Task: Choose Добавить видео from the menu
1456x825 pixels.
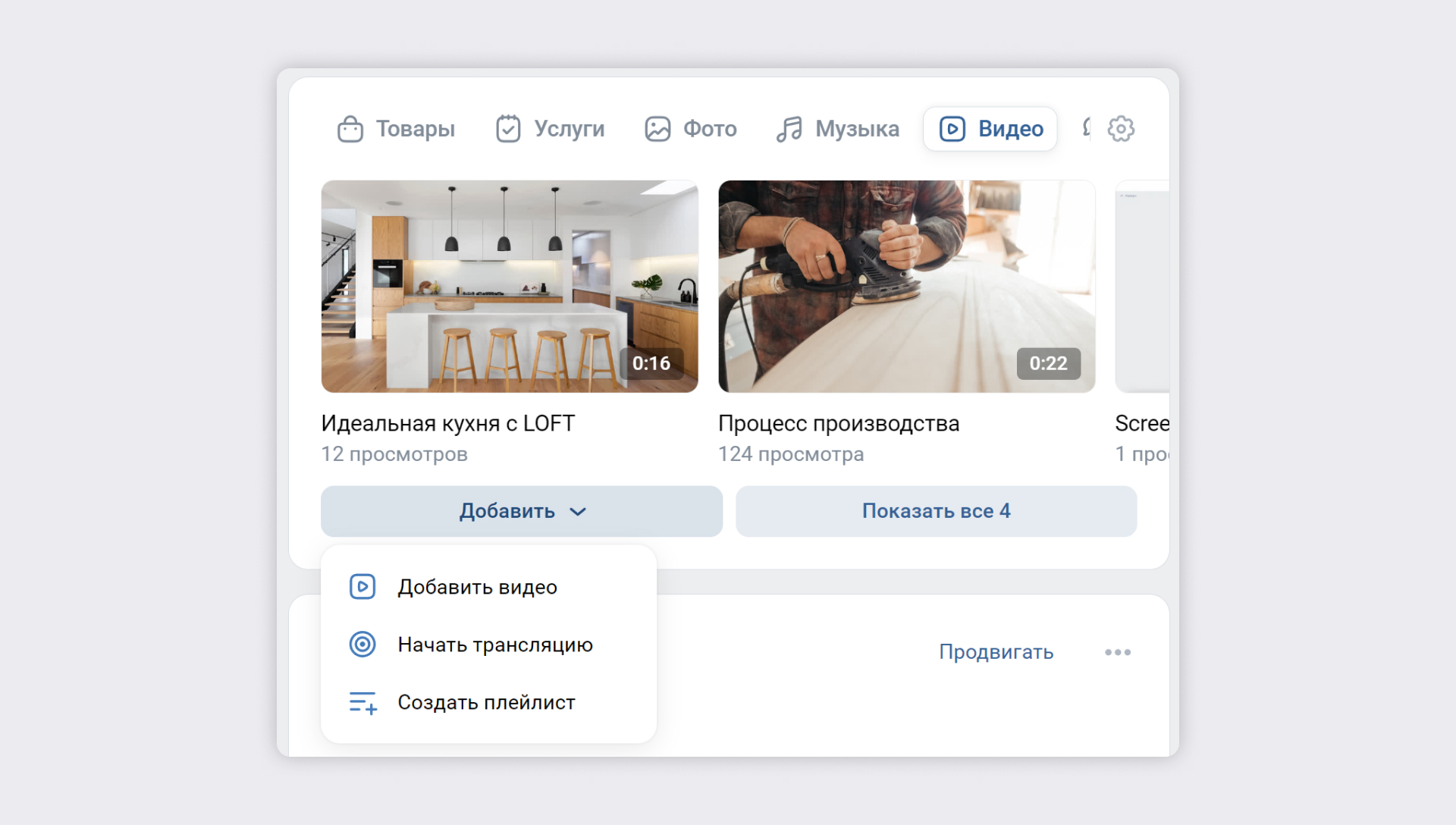Action: pyautogui.click(x=488, y=587)
